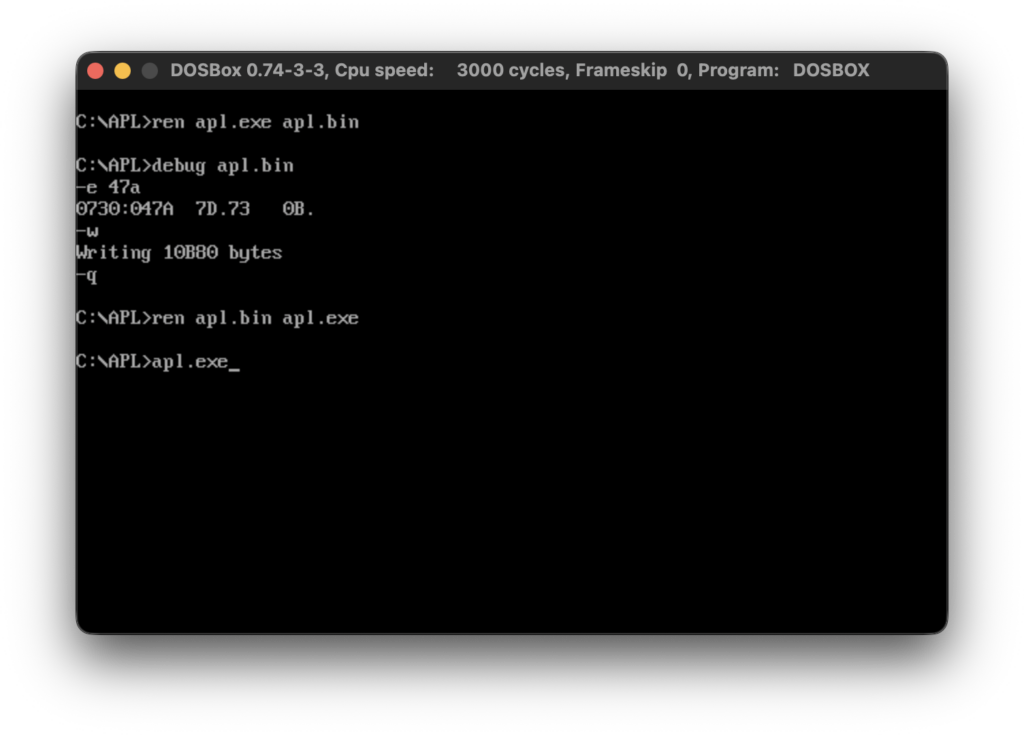Click the first ren apl.exe apl.bin command
Image resolution: width=1024 pixels, height=735 pixels.
(254, 122)
